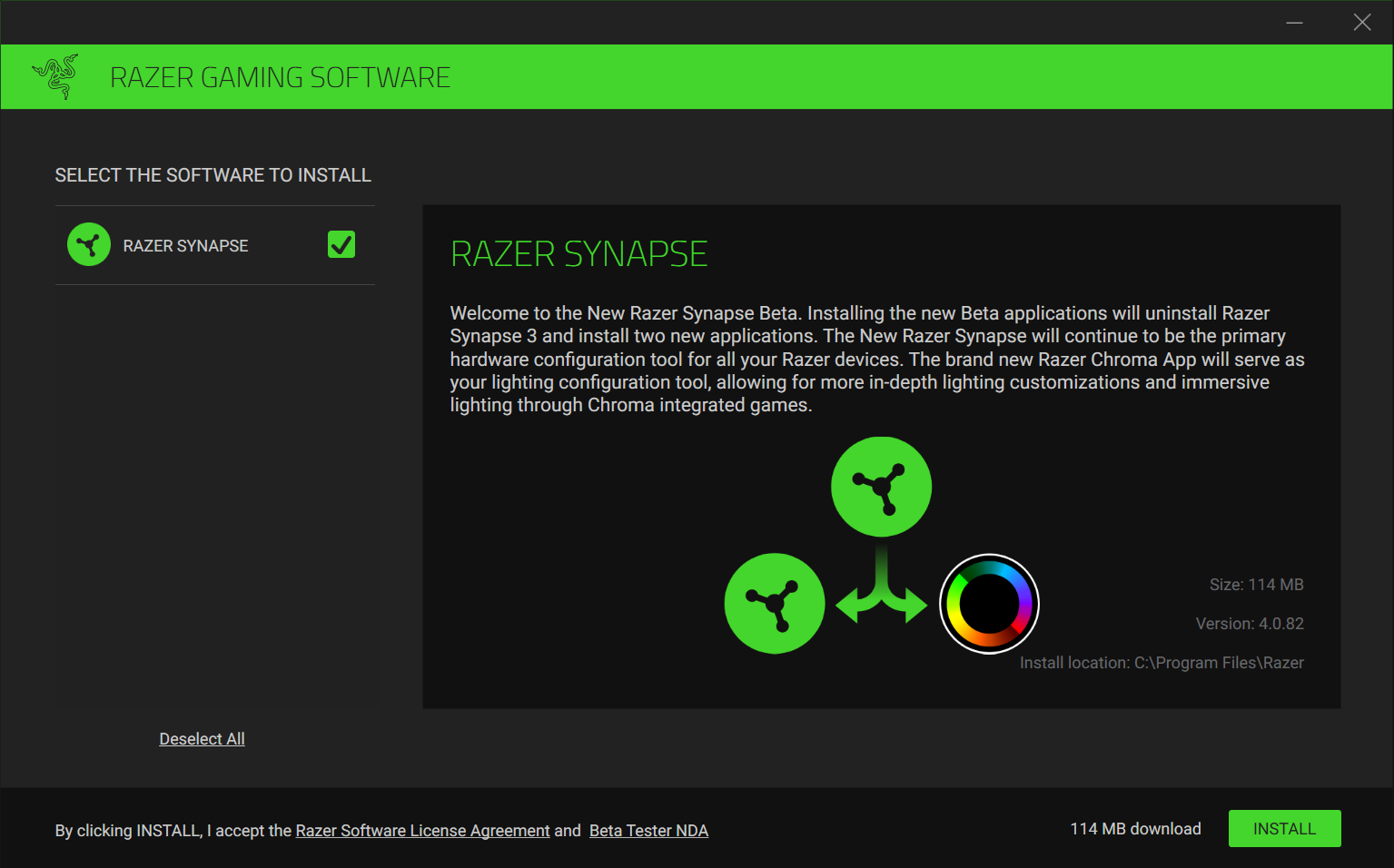
Task: Select the RAZER SYNAPSE list entry label
Action: pyautogui.click(x=185, y=246)
